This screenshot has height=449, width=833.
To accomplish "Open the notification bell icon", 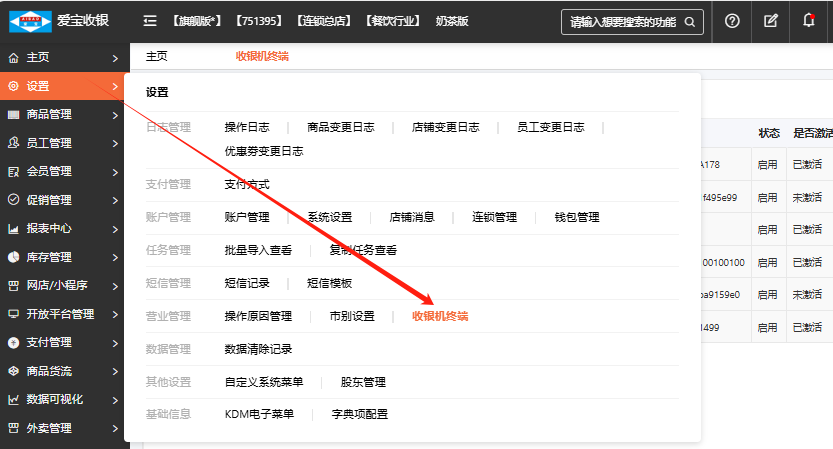I will [809, 21].
